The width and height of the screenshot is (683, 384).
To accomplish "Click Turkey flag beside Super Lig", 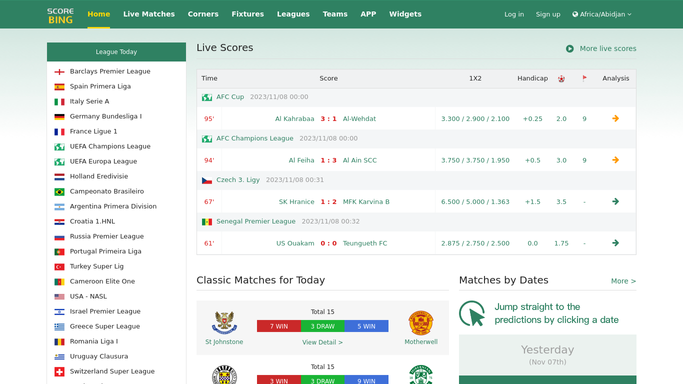I will pos(59,266).
